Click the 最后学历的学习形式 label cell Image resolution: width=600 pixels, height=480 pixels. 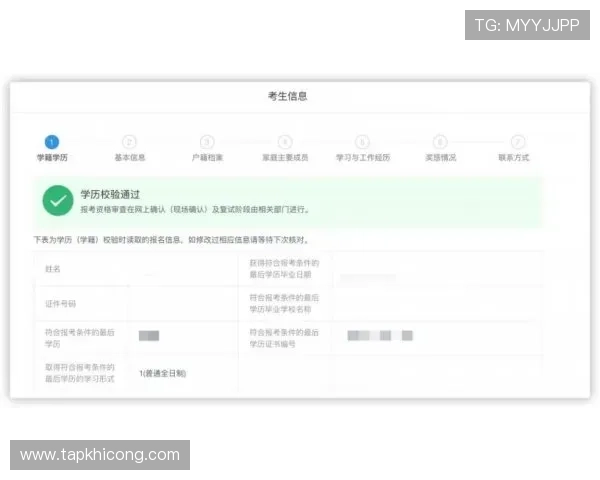[x=80, y=373]
